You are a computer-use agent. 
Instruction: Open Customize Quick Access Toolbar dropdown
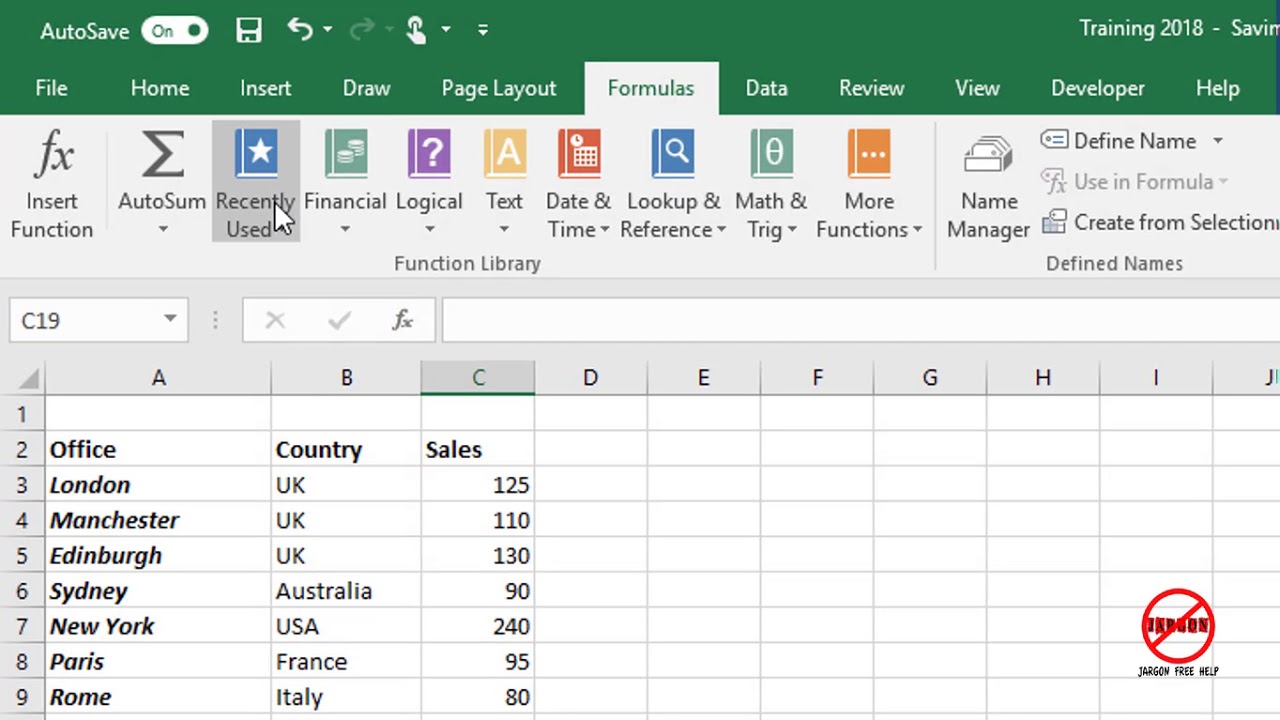483,30
